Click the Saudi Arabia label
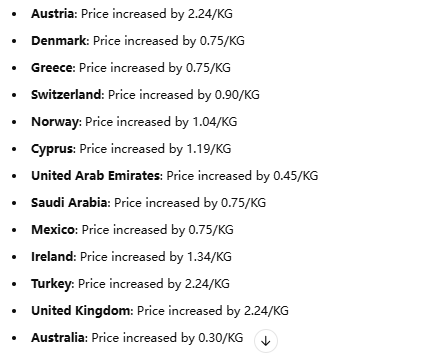Image resolution: width=427 pixels, height=361 pixels. point(69,203)
